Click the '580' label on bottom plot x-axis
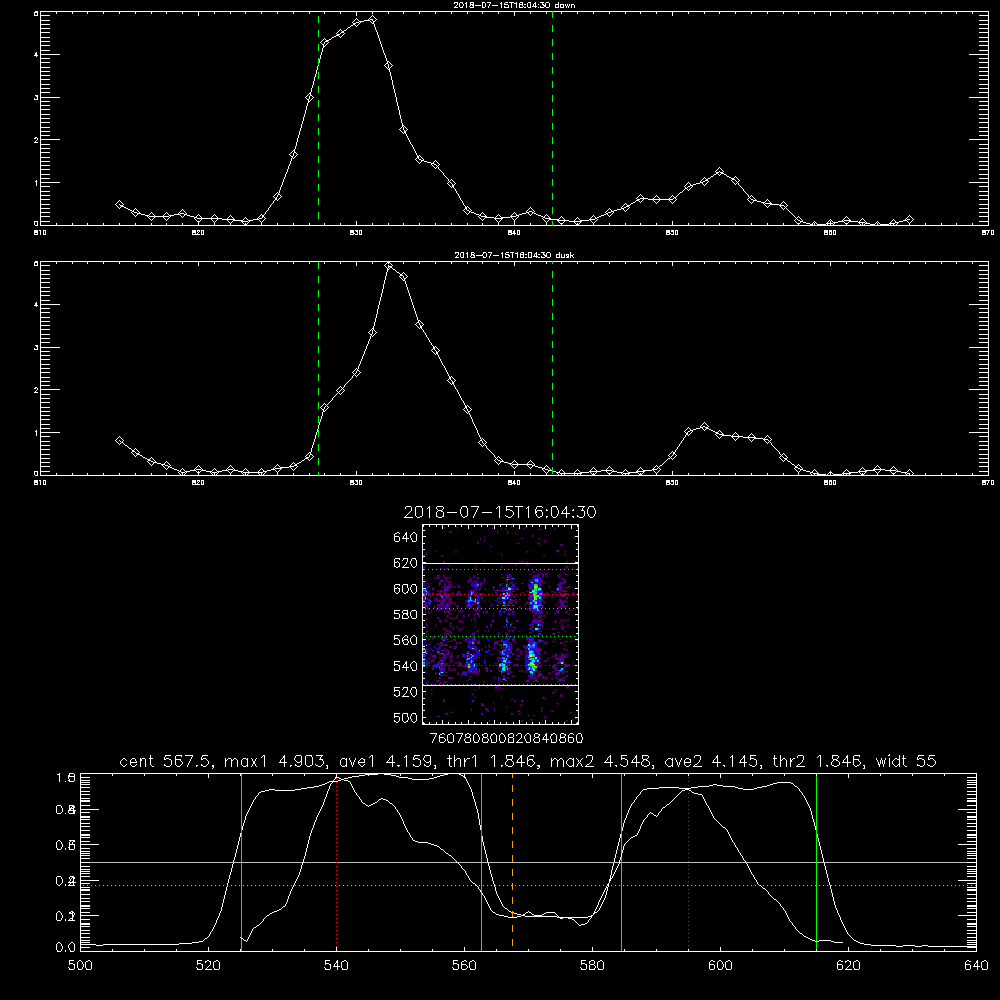 coord(592,966)
